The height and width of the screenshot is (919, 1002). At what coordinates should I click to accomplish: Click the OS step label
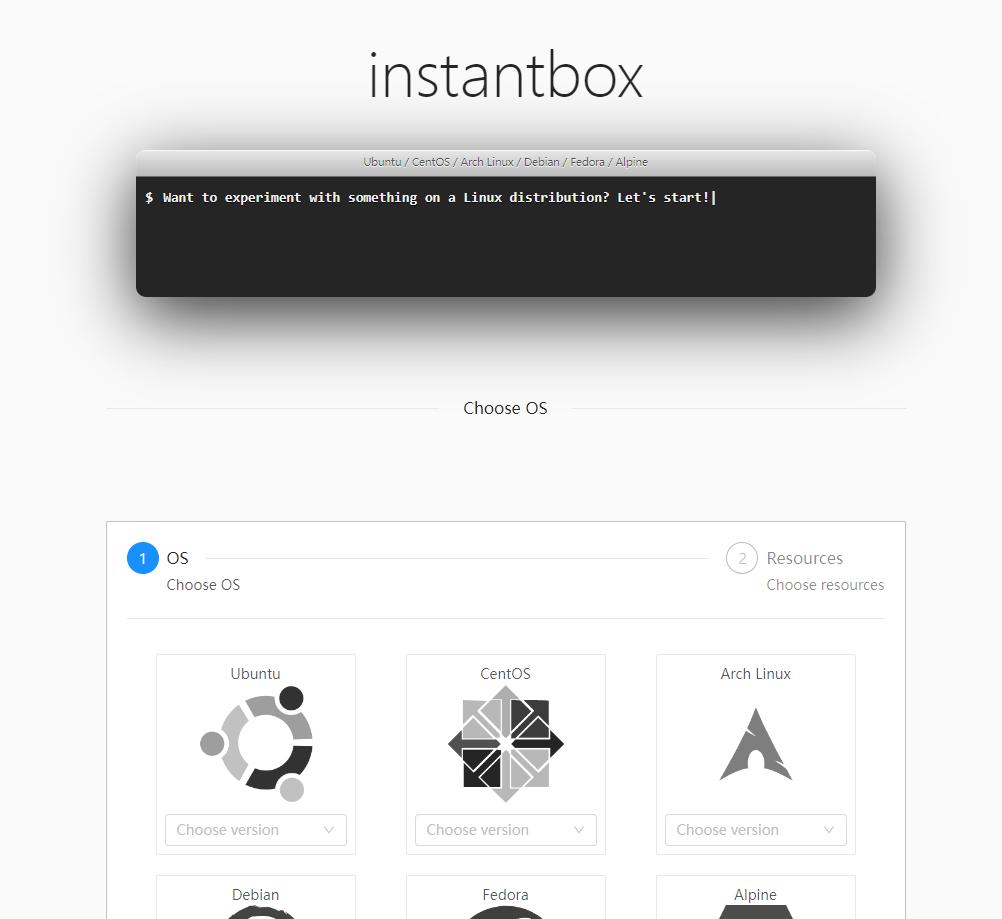[178, 558]
